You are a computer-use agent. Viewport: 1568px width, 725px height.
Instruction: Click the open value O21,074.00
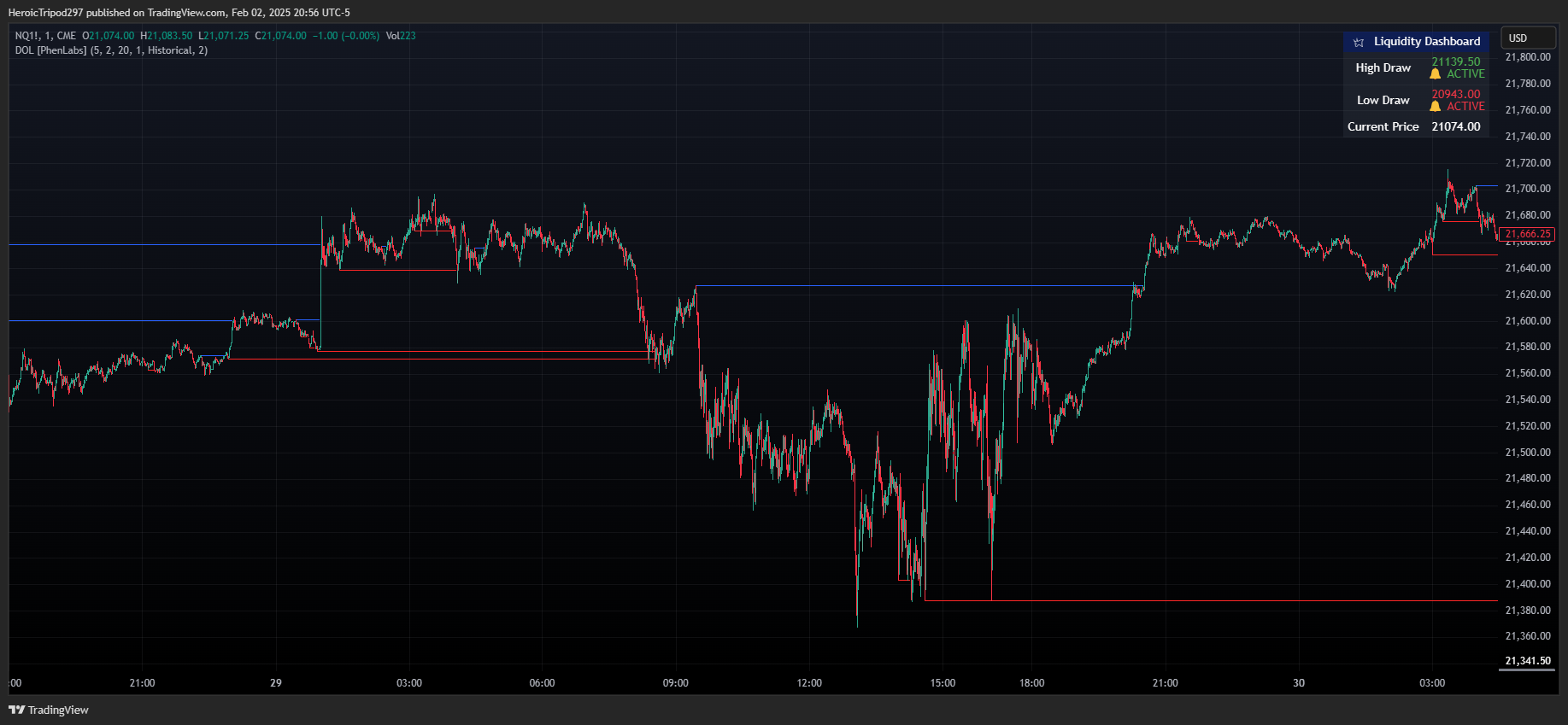[x=109, y=36]
